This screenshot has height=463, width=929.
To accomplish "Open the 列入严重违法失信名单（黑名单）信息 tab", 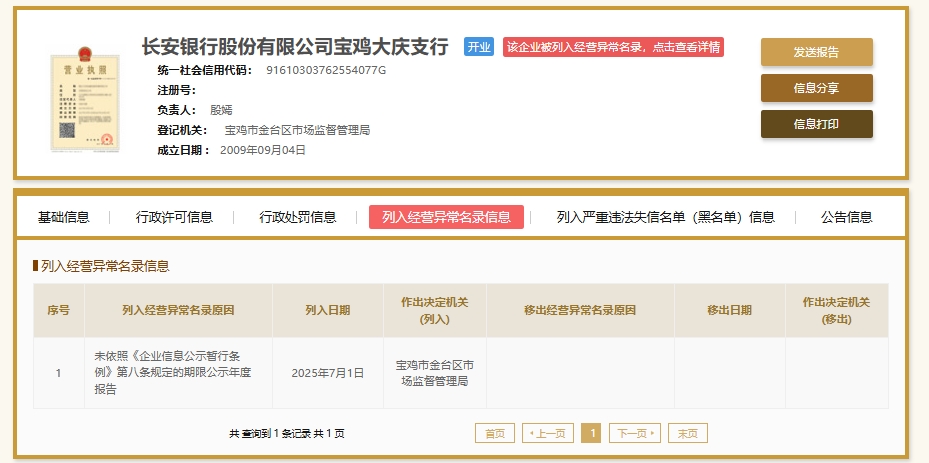I will (x=665, y=217).
